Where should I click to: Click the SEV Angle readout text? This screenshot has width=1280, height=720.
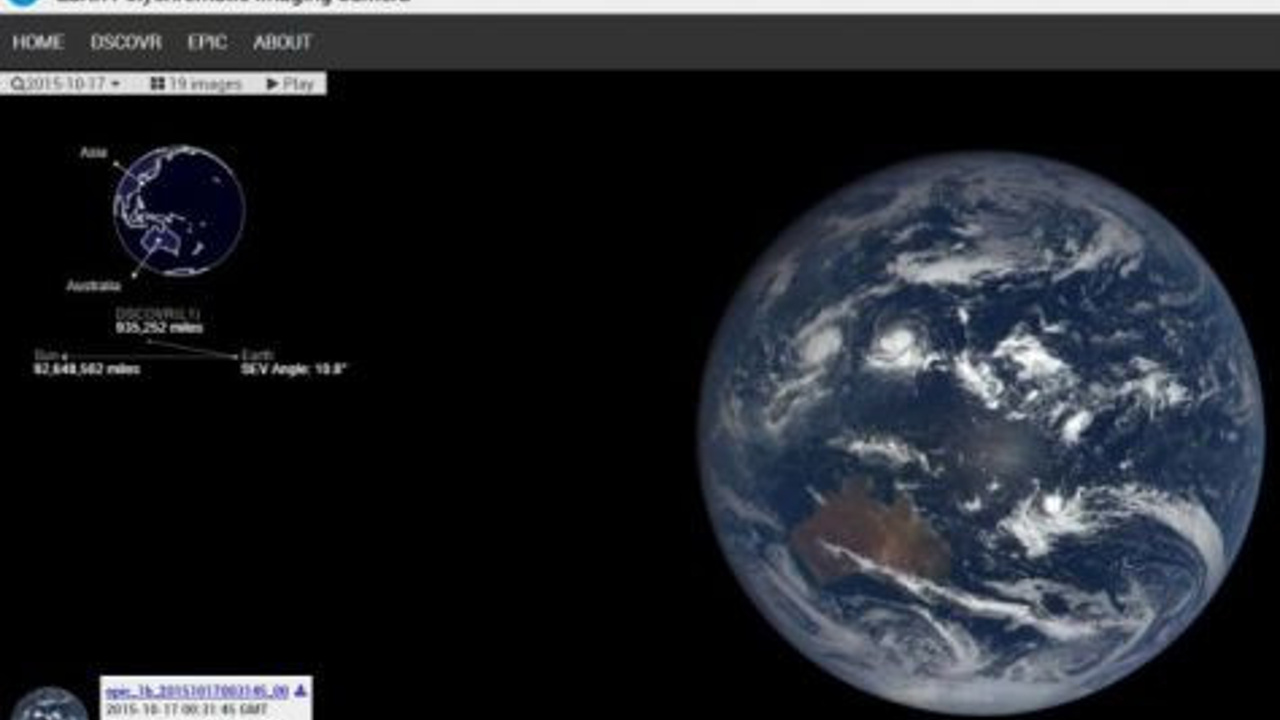293,369
